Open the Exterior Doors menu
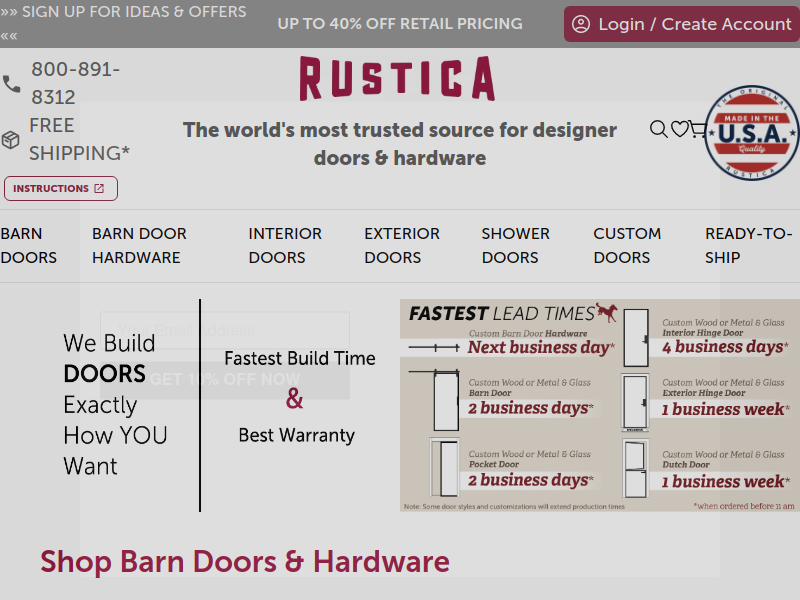This screenshot has height=600, width=800. pos(402,245)
